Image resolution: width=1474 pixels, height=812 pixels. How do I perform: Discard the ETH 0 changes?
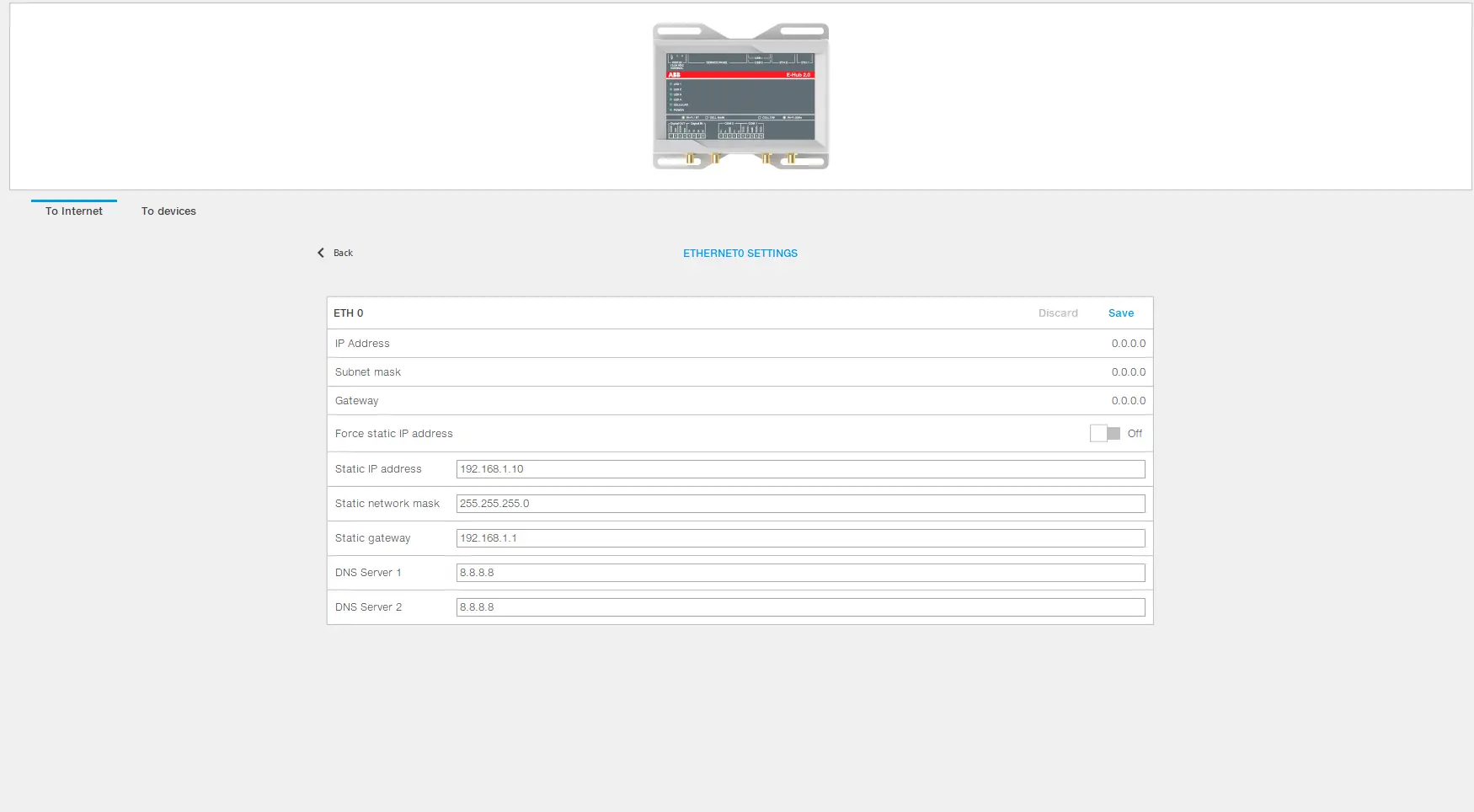[1057, 313]
